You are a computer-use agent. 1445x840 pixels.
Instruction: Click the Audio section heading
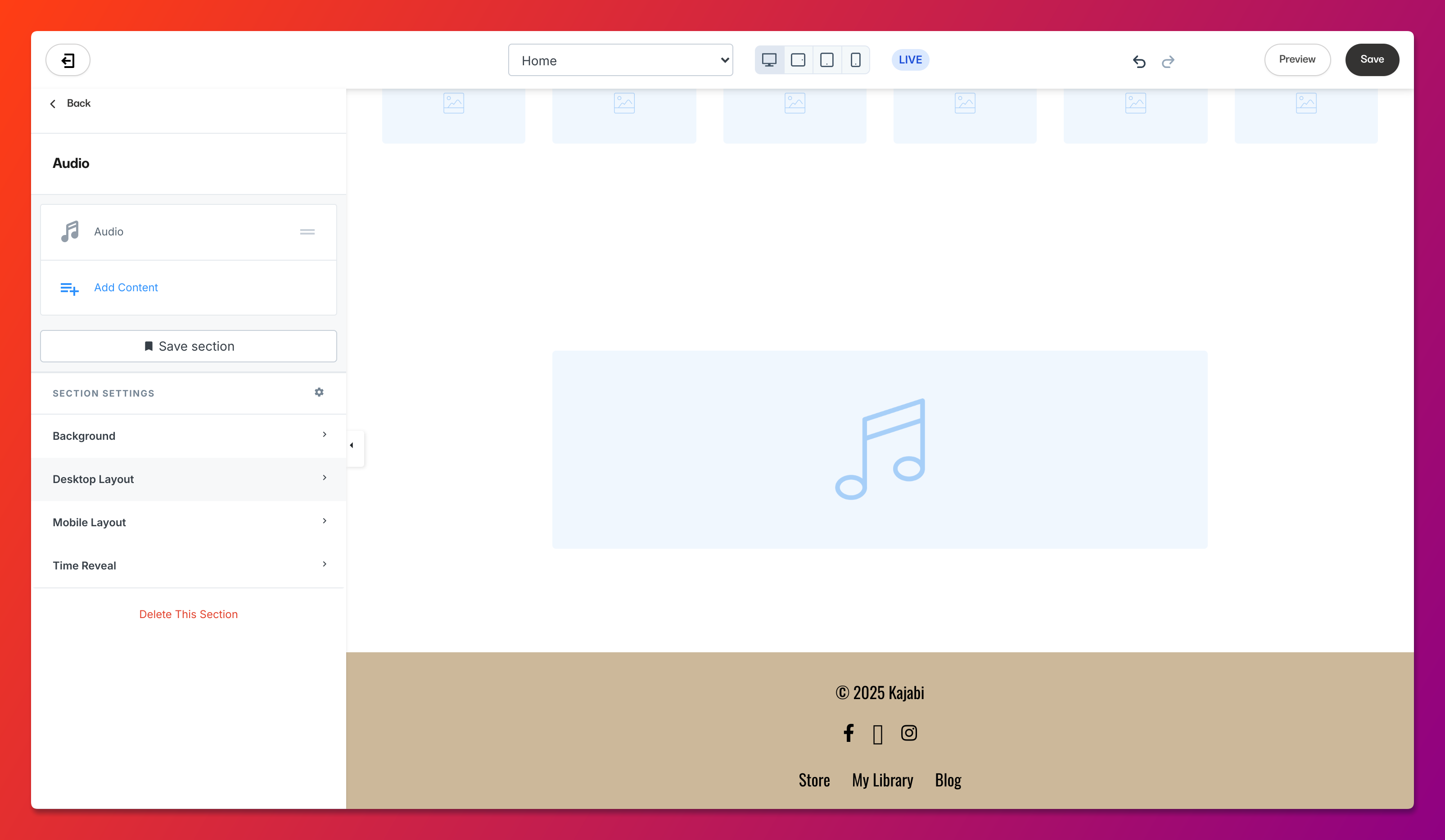pyautogui.click(x=71, y=163)
